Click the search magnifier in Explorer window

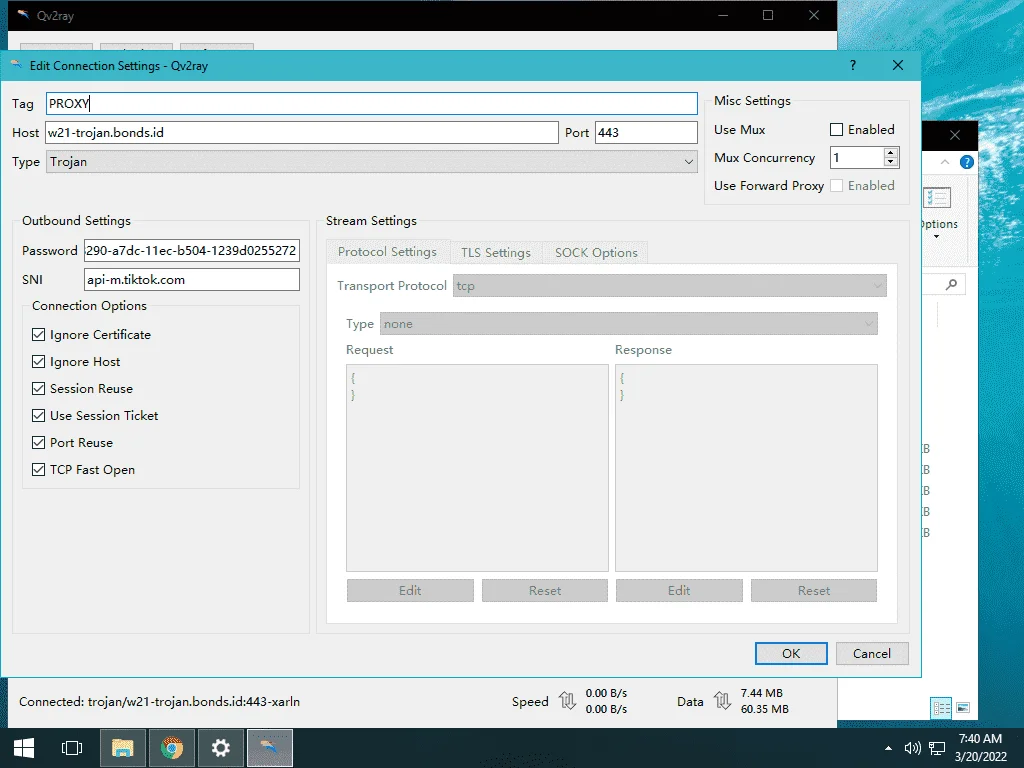952,284
